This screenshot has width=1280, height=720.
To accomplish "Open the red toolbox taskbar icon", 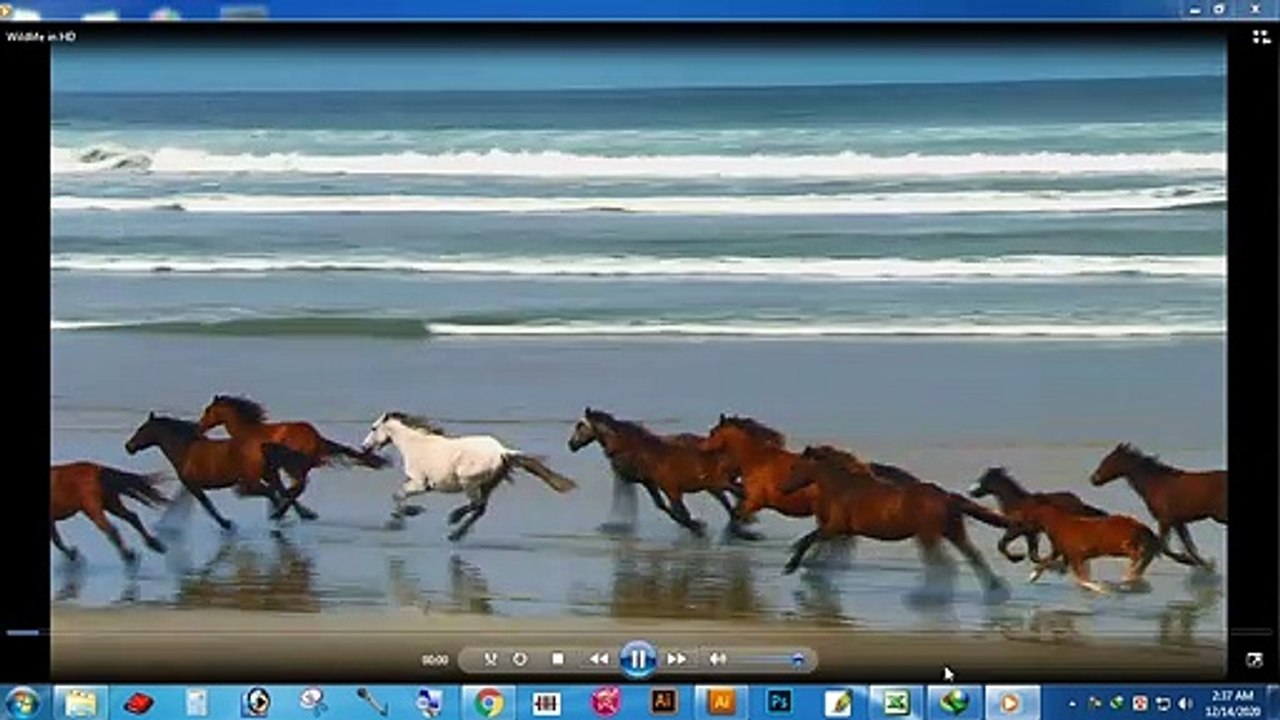I will [x=138, y=702].
